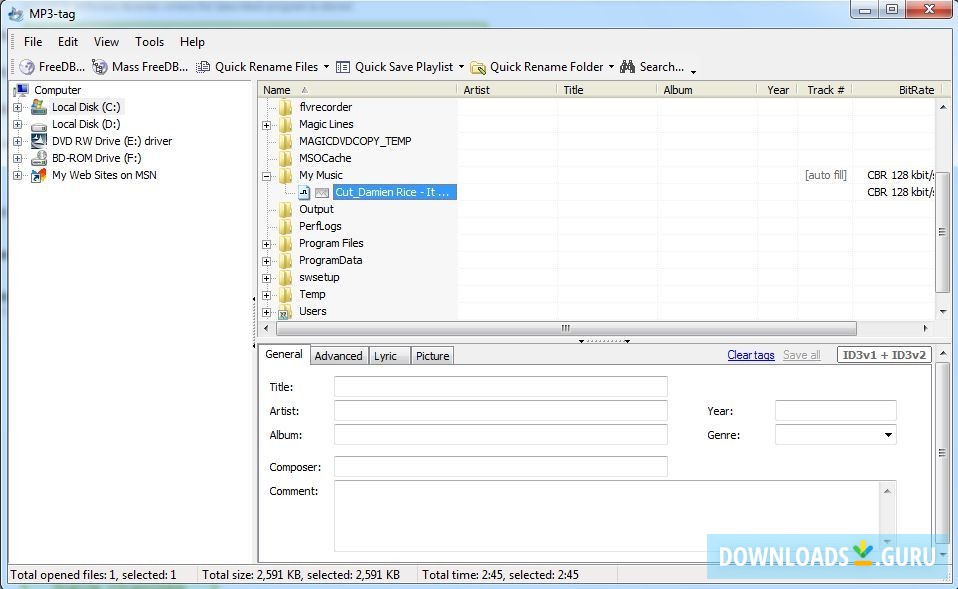
Task: Select Computer root in folder tree
Action: click(x=57, y=90)
